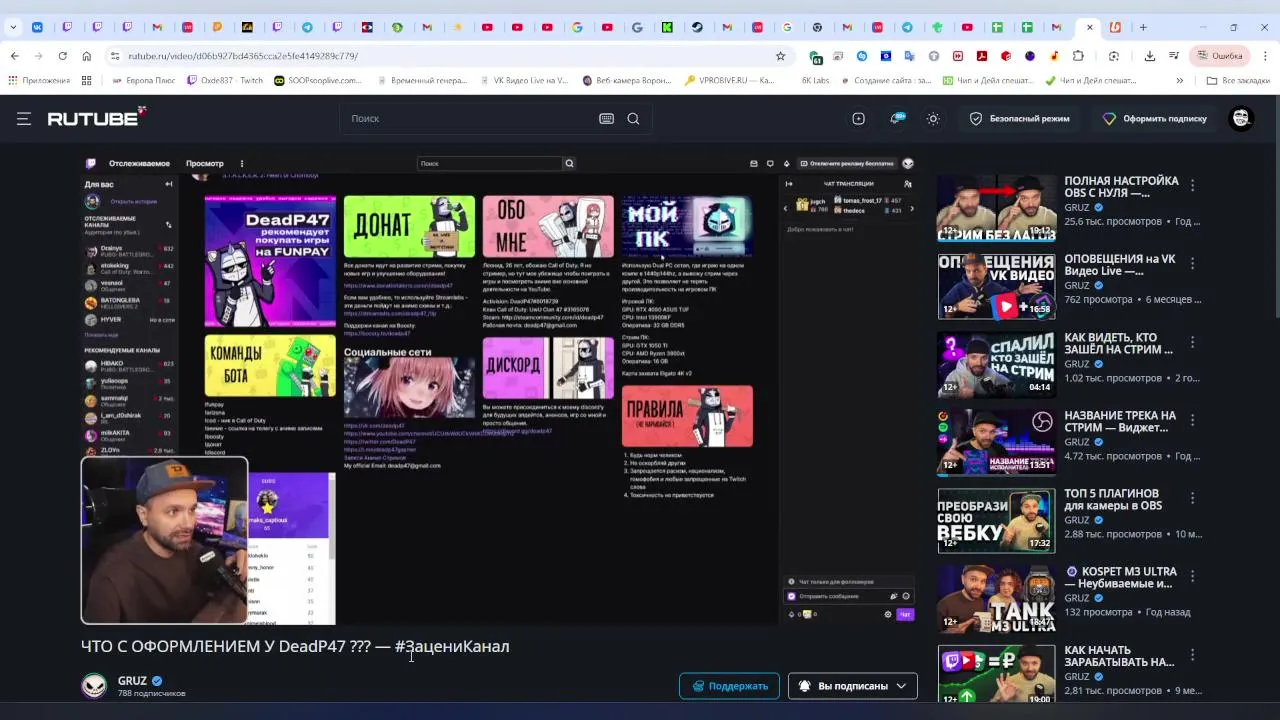Open Rutube notifications bell
Viewport: 1280px width, 720px height.
click(x=897, y=118)
